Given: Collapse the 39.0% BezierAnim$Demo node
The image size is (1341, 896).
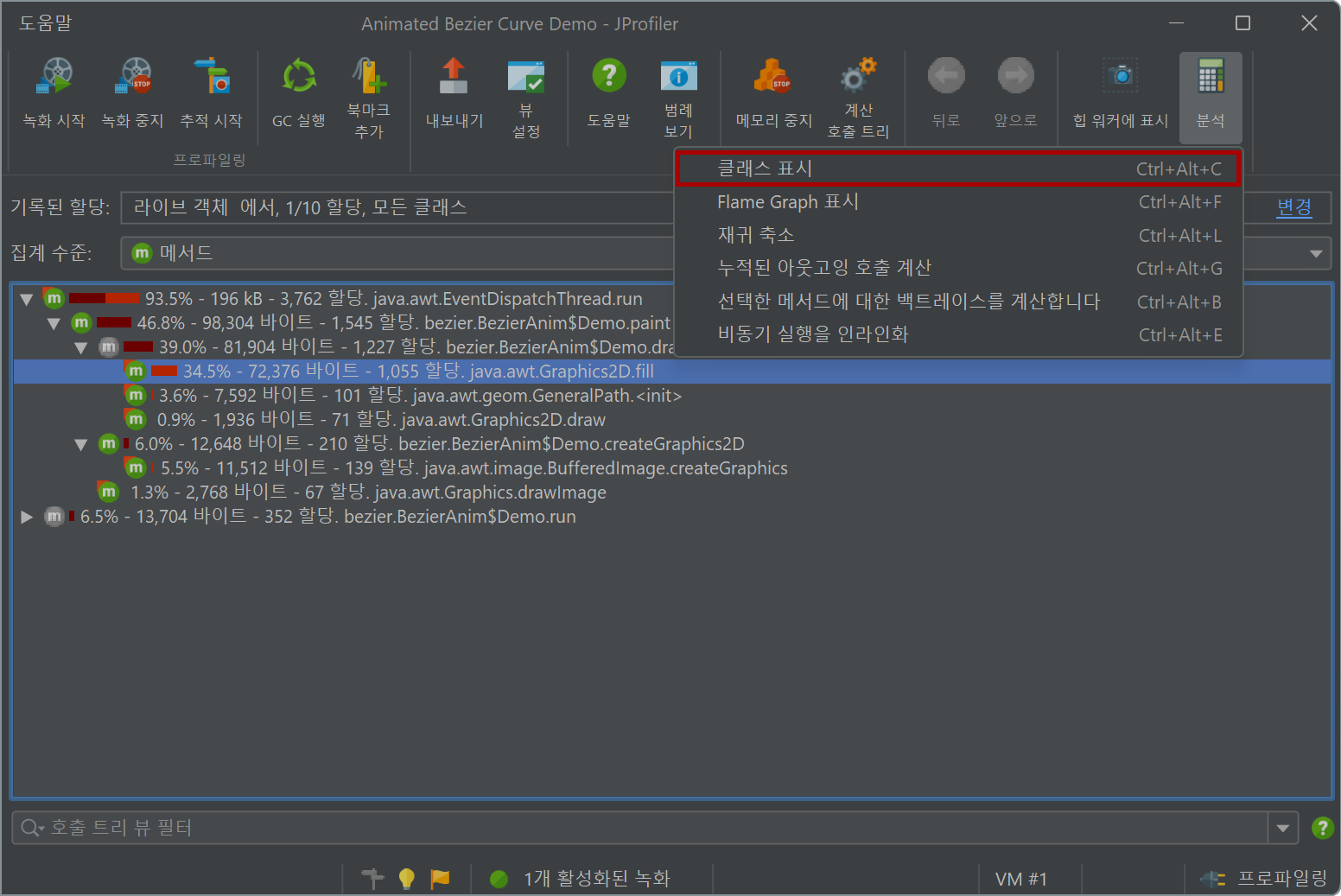Looking at the screenshot, I should pyautogui.click(x=81, y=347).
